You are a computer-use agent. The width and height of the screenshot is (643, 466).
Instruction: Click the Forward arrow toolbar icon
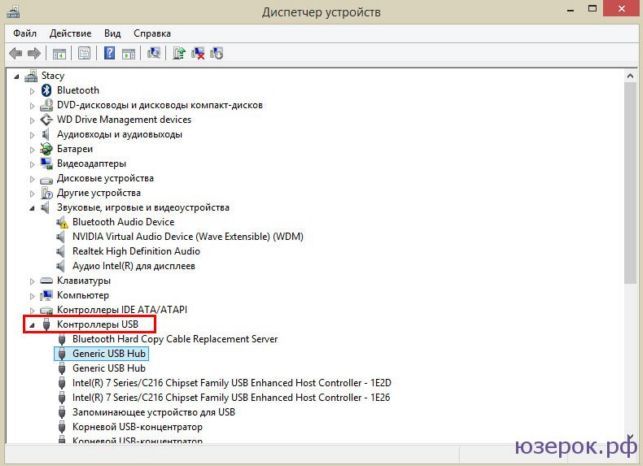[x=34, y=53]
